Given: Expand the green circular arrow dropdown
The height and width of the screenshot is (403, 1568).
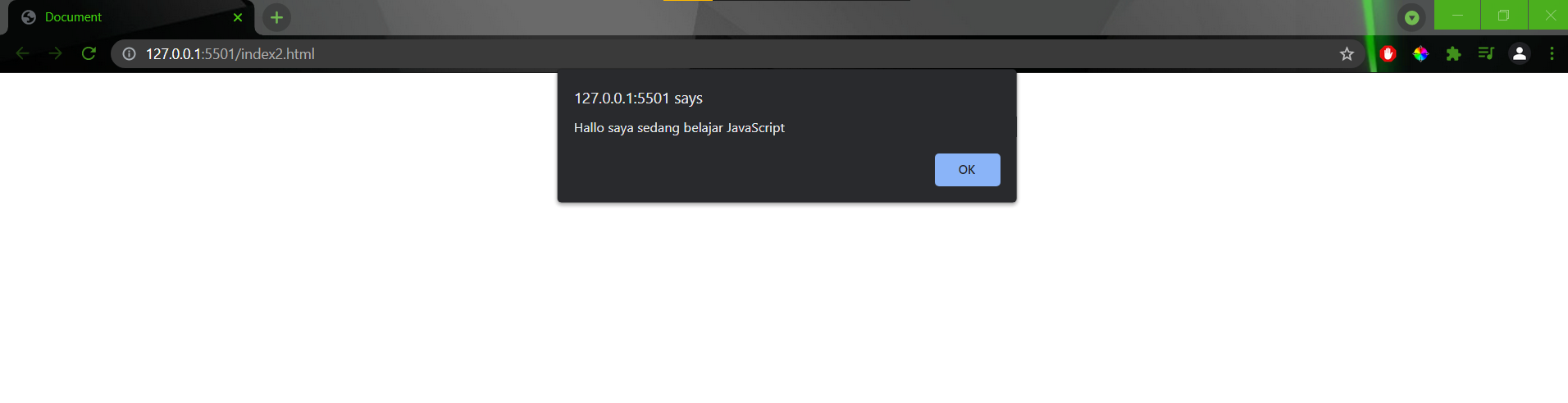Looking at the screenshot, I should tap(1411, 17).
